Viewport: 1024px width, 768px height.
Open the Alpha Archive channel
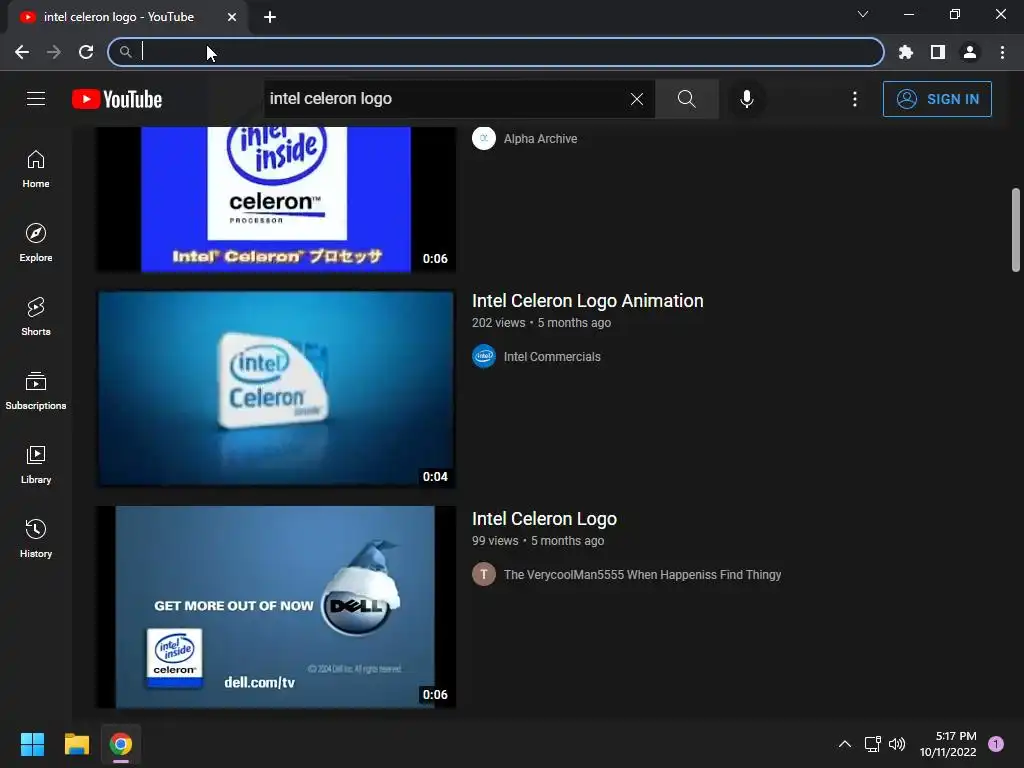point(540,138)
